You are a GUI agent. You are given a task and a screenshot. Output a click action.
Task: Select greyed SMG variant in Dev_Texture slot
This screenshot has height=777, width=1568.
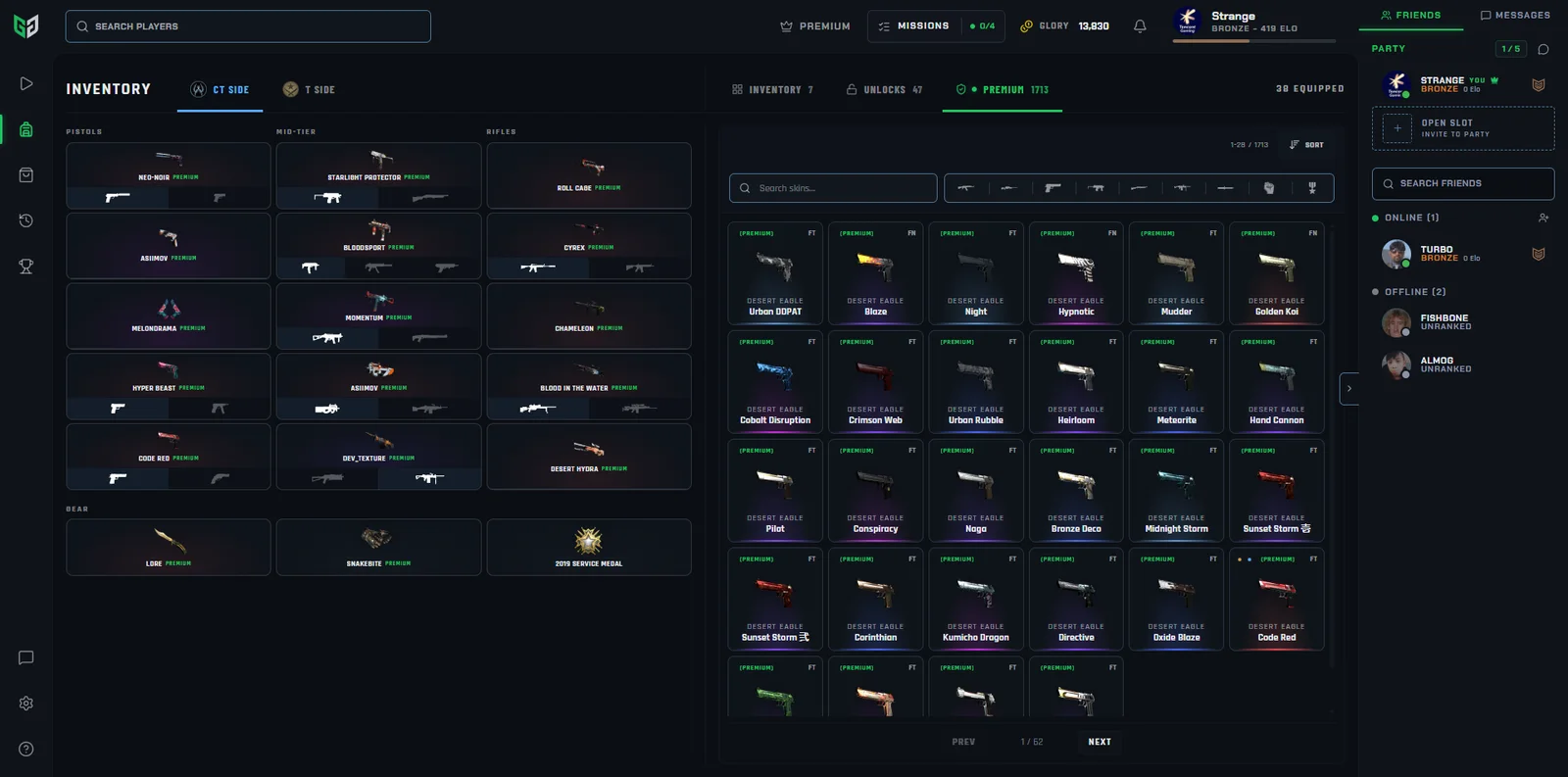click(327, 478)
